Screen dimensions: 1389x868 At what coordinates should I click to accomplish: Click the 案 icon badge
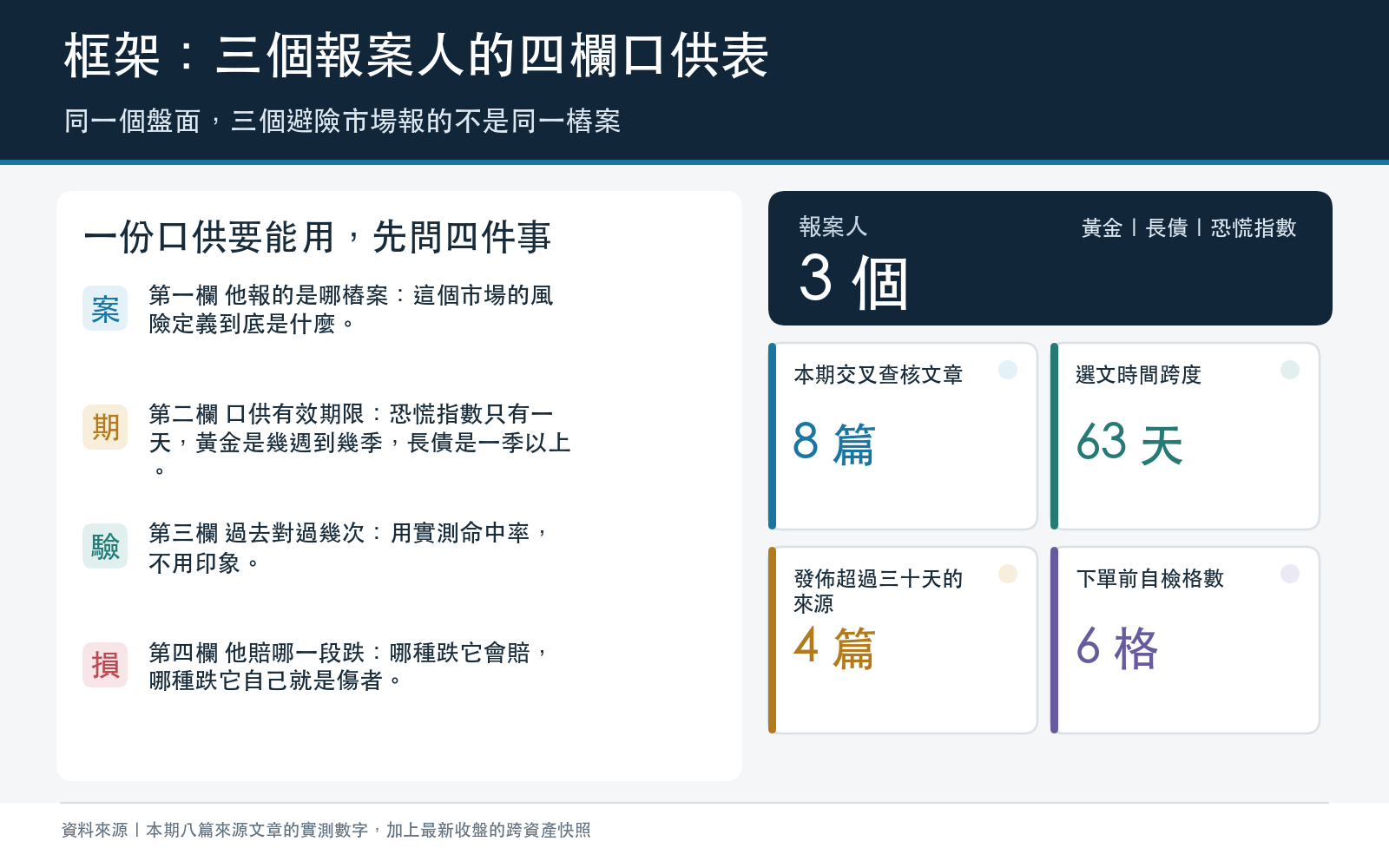[x=105, y=309]
